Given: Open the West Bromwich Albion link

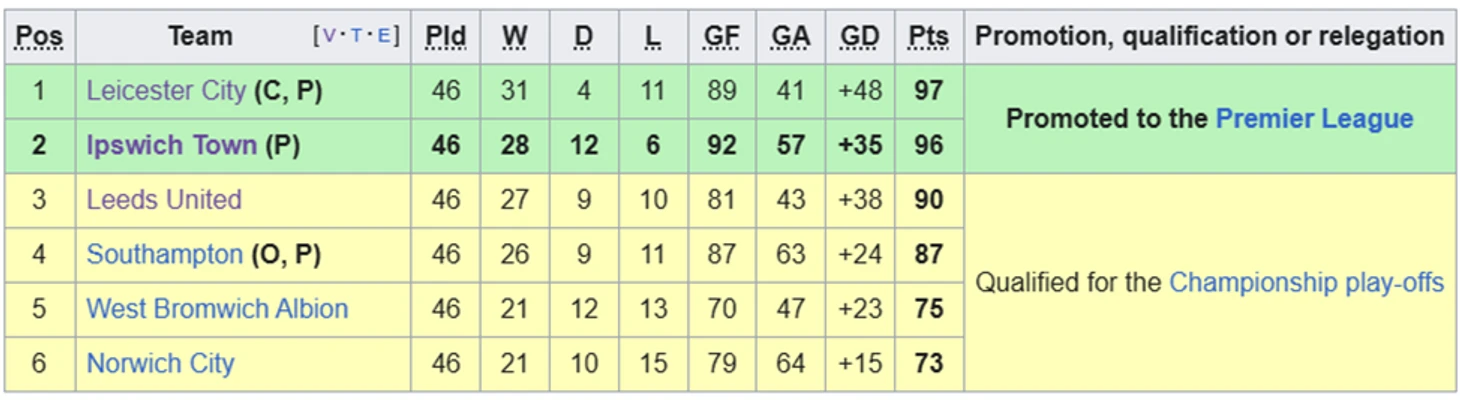Looking at the screenshot, I should pyautogui.click(x=217, y=308).
